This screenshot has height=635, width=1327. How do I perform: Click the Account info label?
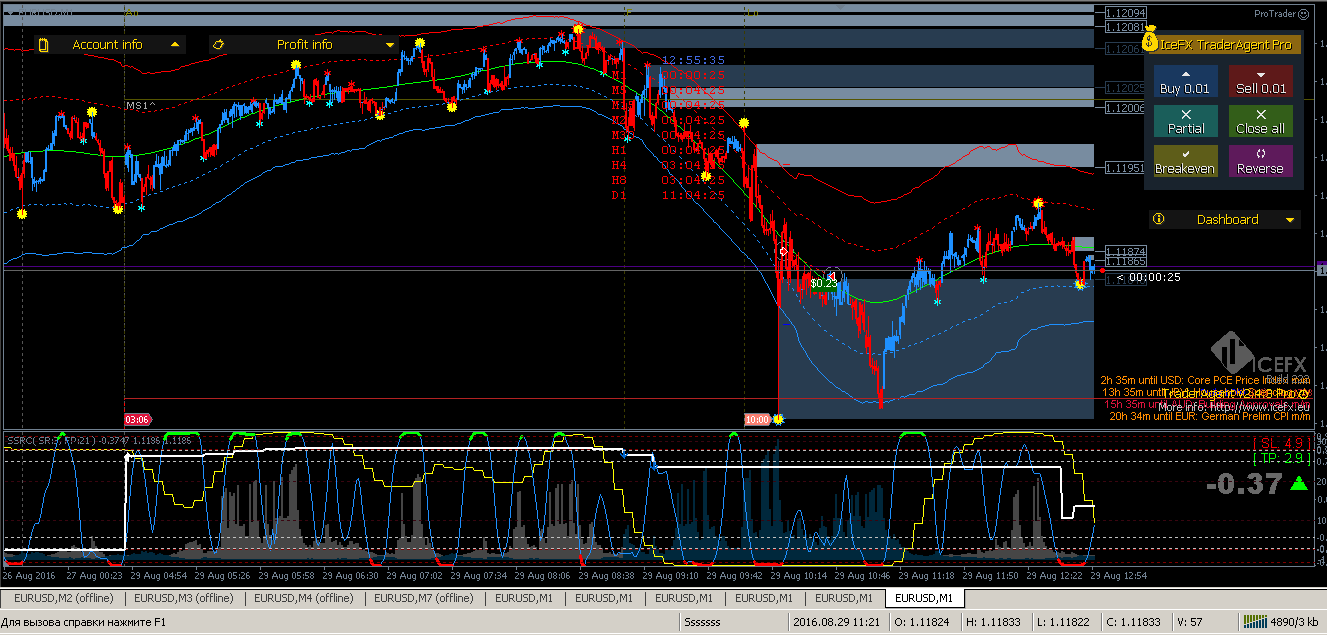(108, 44)
